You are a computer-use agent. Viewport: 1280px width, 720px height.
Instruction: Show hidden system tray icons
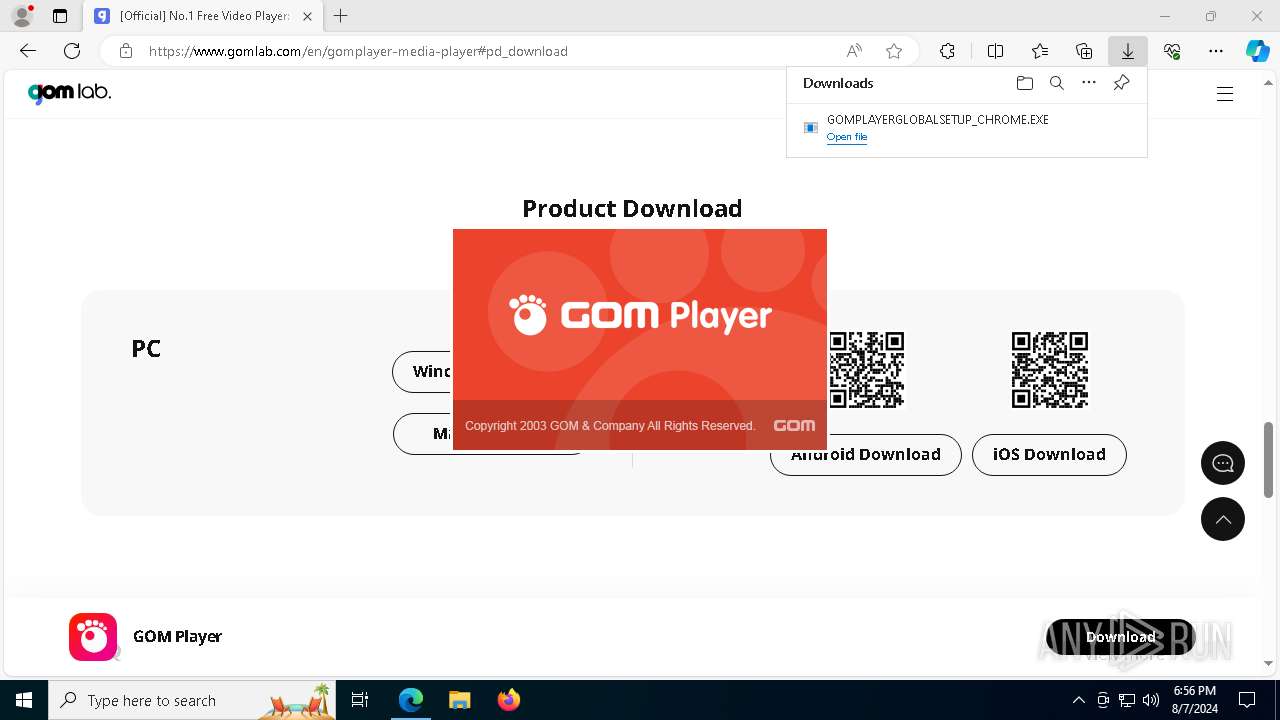1078,700
